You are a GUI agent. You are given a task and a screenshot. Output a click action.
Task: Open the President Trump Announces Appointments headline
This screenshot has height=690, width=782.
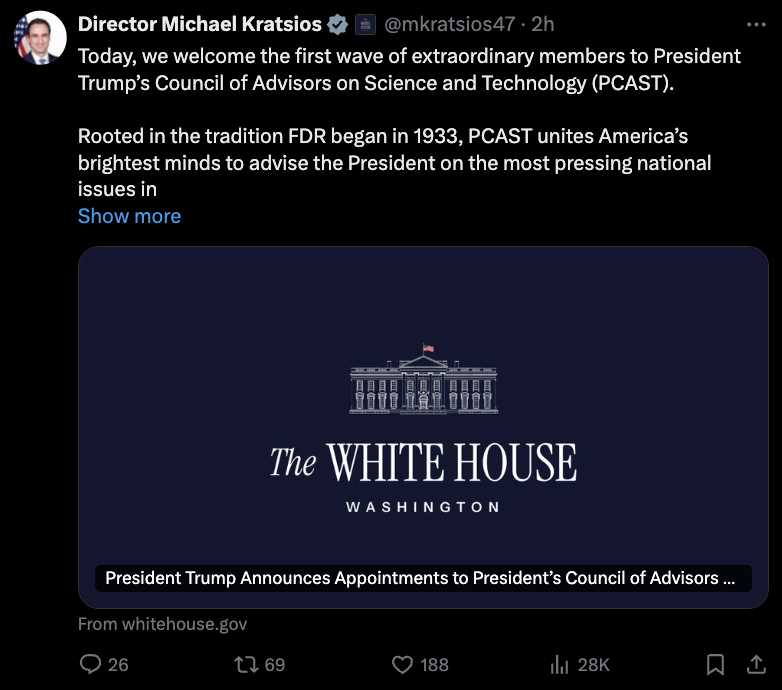pyautogui.click(x=420, y=578)
